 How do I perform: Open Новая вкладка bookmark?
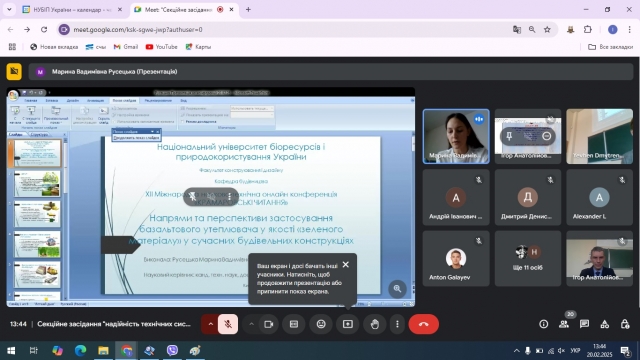[54, 47]
